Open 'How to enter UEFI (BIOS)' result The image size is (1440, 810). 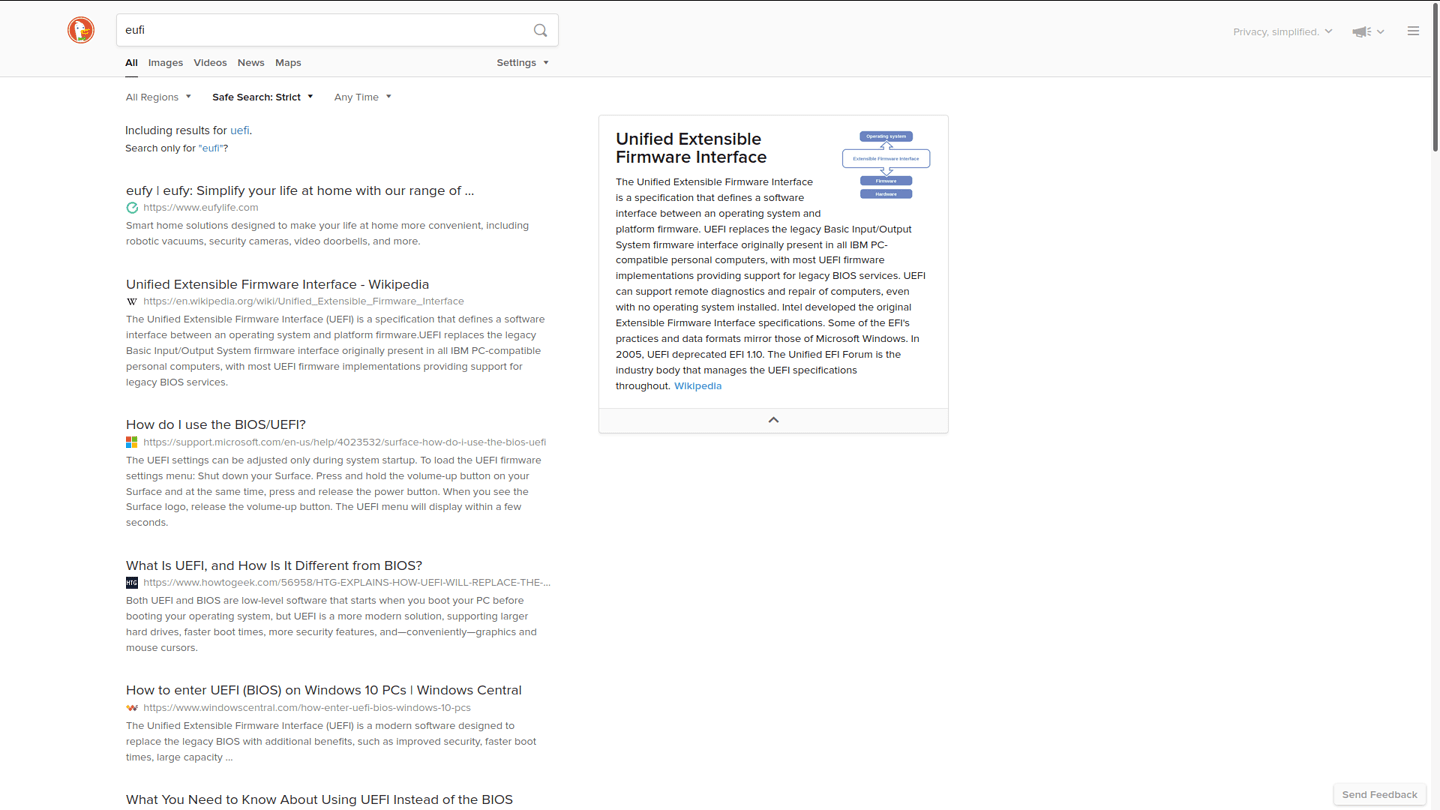(x=324, y=690)
